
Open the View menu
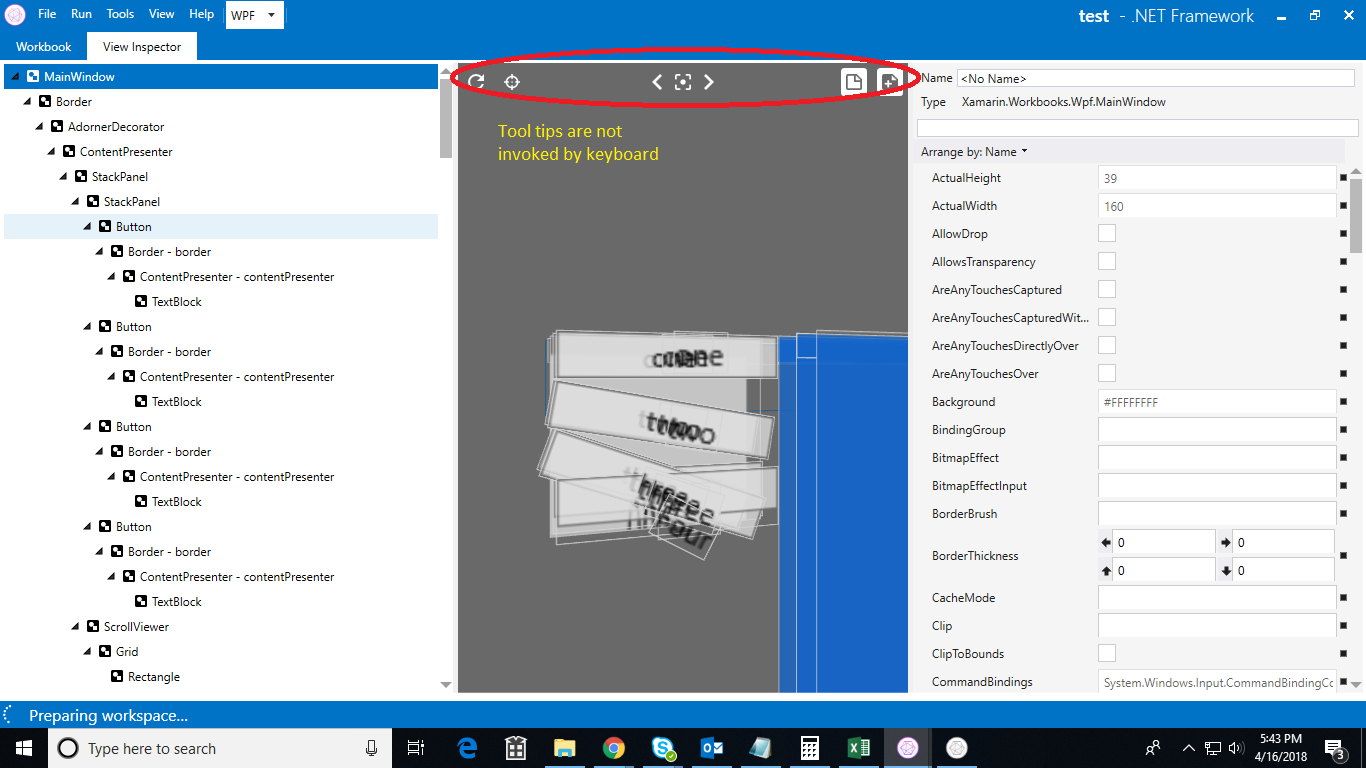tap(161, 14)
